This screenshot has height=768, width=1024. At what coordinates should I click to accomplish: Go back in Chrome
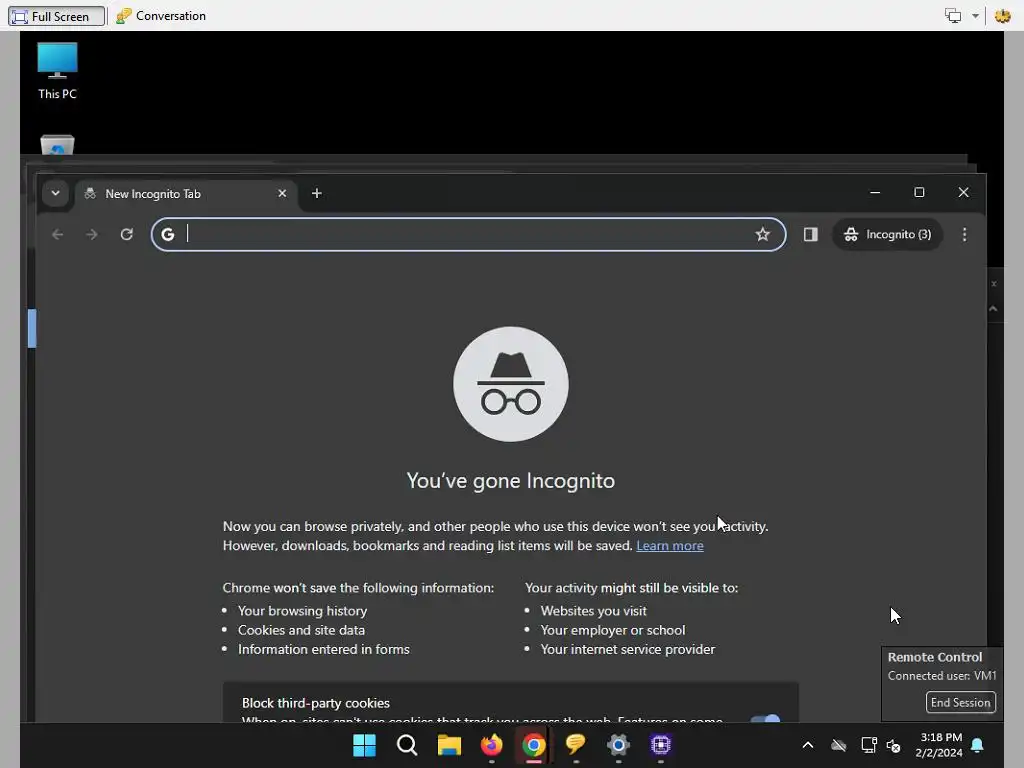(x=57, y=234)
